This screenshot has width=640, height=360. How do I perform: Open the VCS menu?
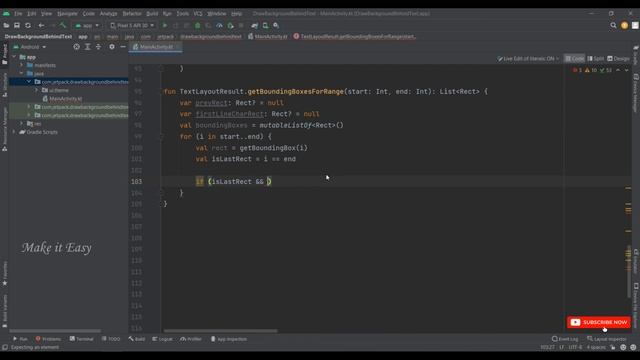tap(198, 13)
